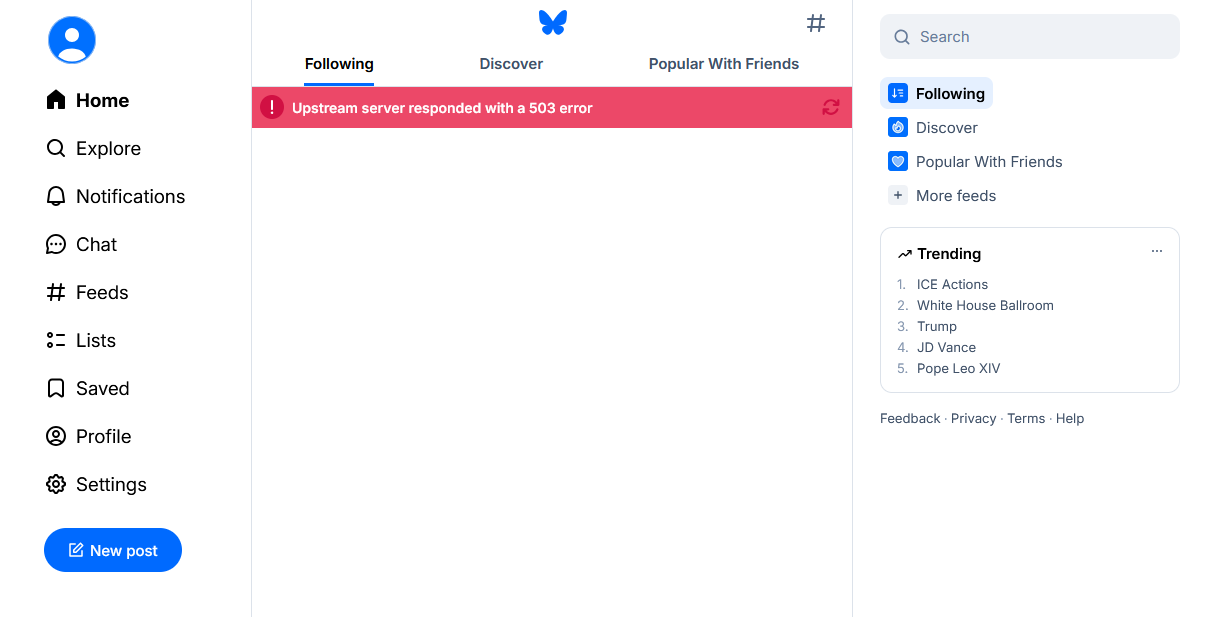This screenshot has height=617, width=1224.
Task: Click the Bluesky butterfly logo
Action: pos(552,22)
